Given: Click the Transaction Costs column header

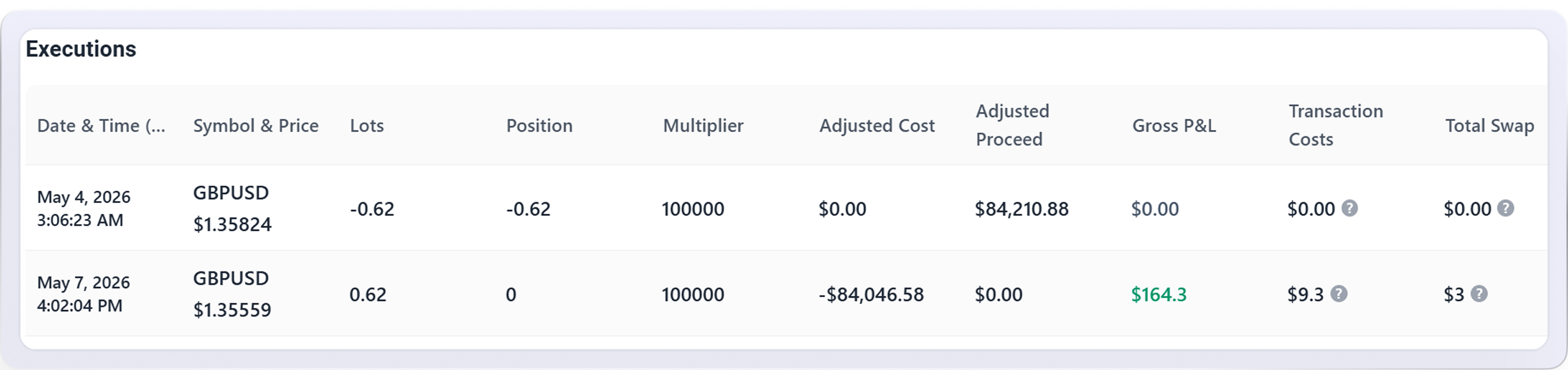Looking at the screenshot, I should [x=1336, y=125].
